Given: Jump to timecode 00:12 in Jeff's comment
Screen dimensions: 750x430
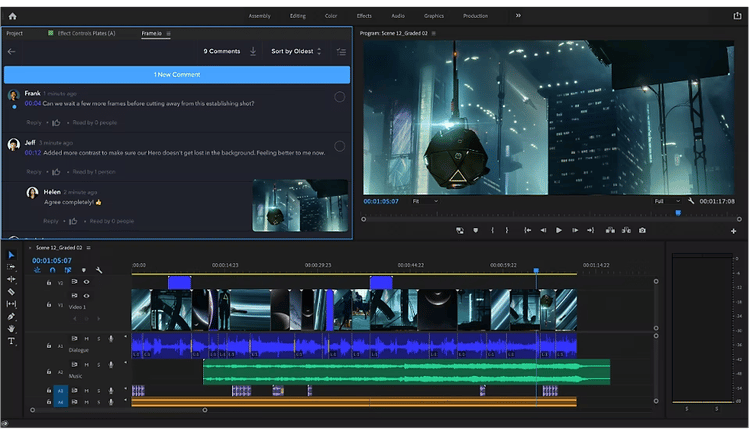Looking at the screenshot, I should [x=33, y=153].
